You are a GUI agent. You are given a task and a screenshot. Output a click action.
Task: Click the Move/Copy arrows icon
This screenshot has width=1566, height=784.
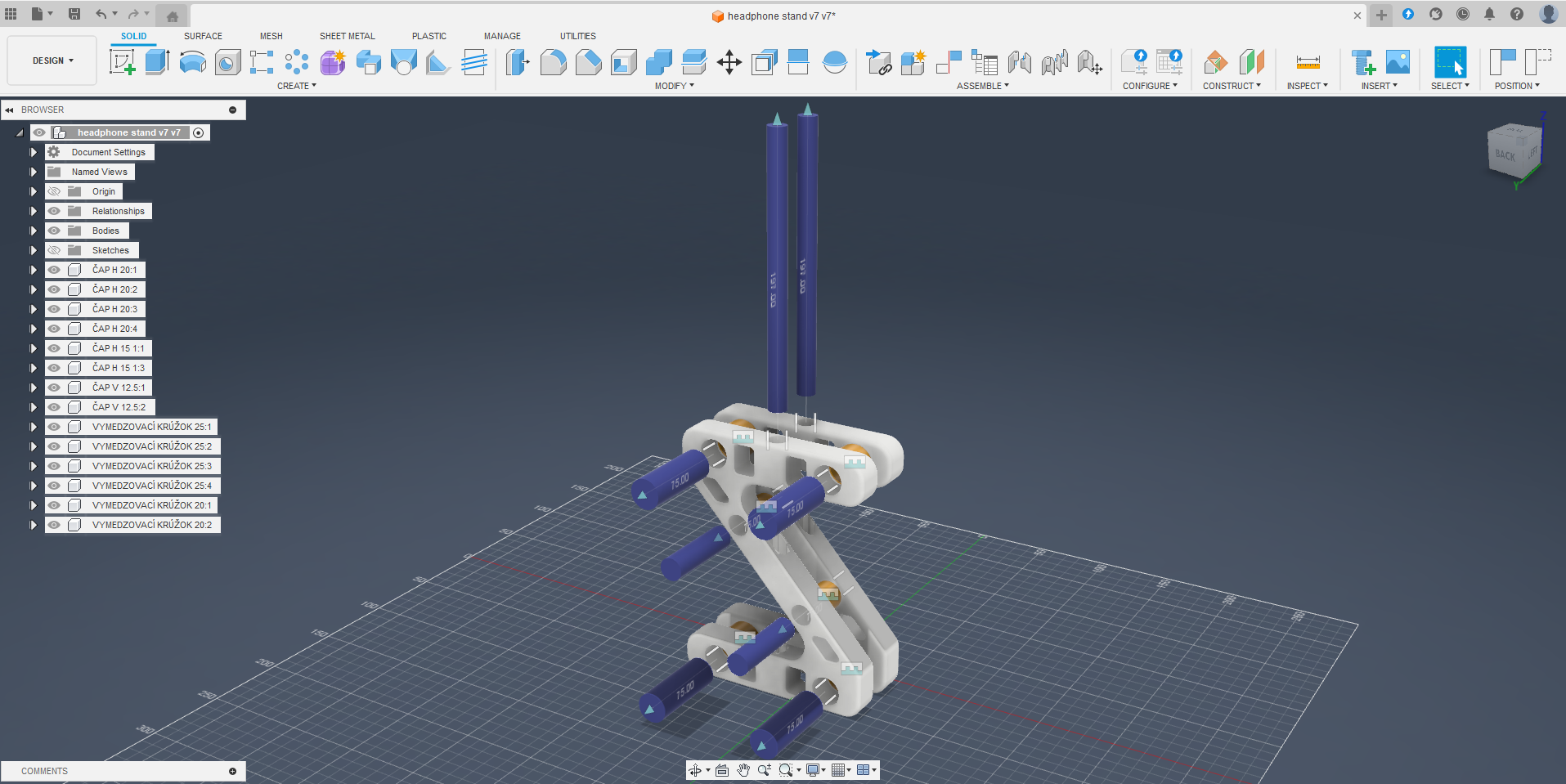[x=729, y=62]
